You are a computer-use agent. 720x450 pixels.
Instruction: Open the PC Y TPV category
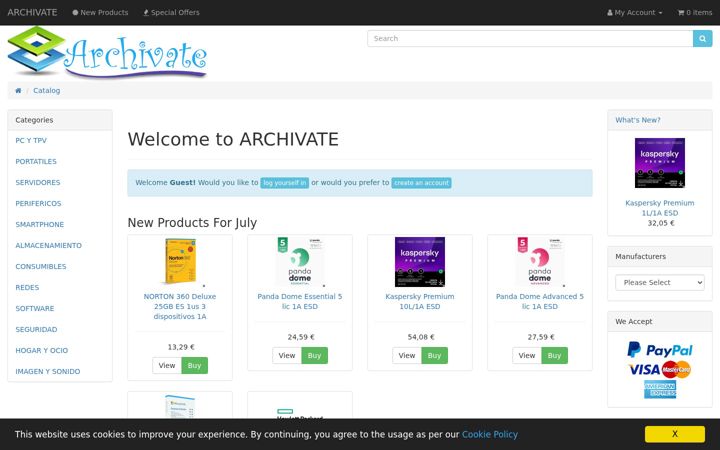tap(31, 141)
